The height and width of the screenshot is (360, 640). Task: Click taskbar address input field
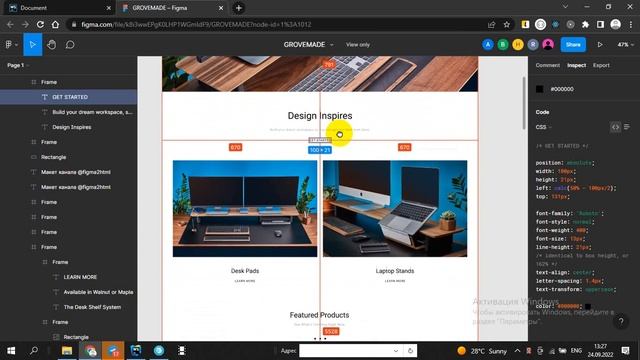345,351
